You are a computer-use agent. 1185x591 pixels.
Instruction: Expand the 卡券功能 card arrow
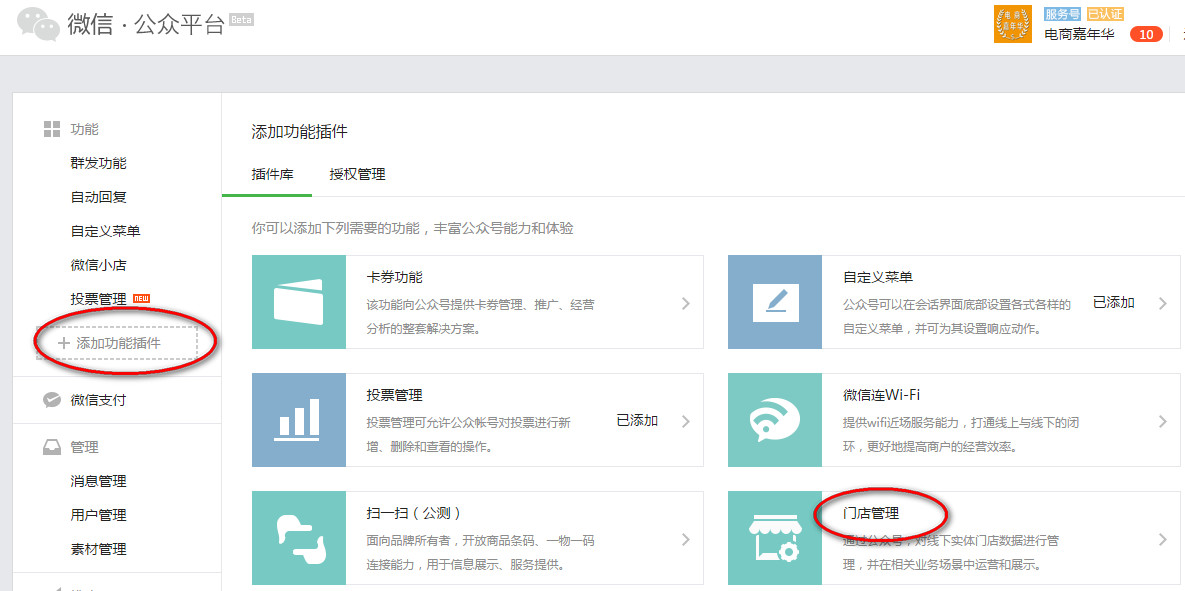(x=685, y=303)
